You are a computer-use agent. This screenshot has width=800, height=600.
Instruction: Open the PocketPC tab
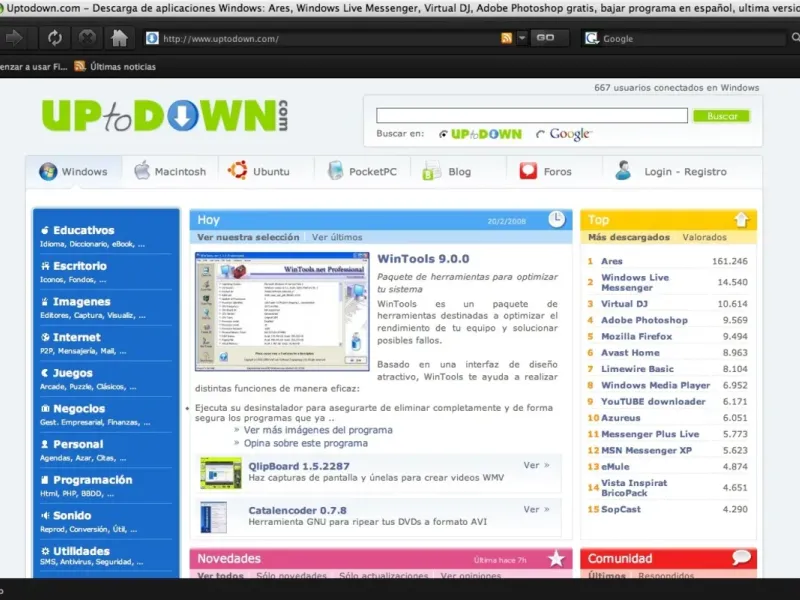(362, 172)
